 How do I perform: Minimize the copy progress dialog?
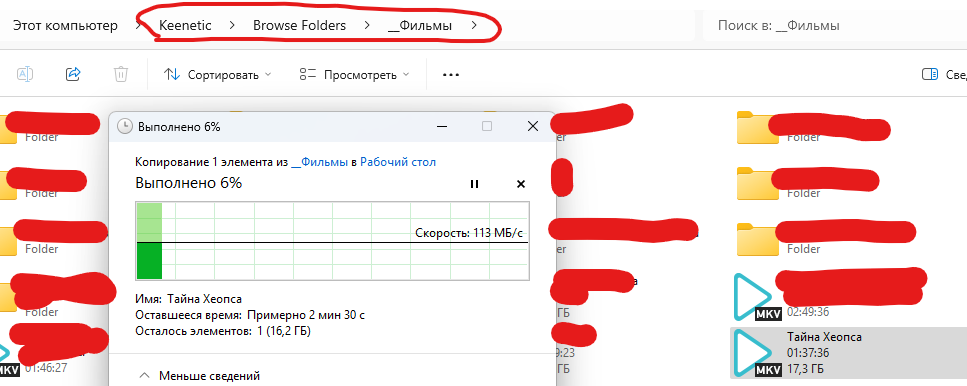pyautogui.click(x=442, y=126)
